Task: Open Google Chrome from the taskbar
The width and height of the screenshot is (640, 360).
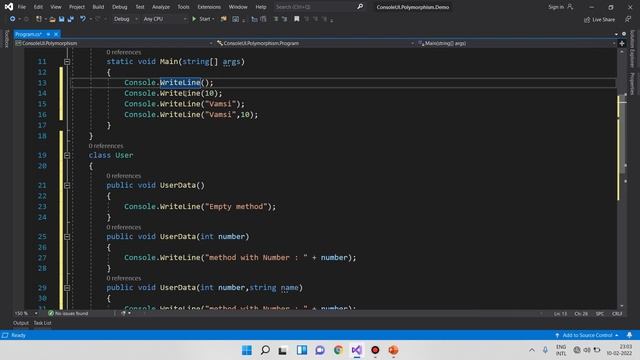Action: pos(338,350)
